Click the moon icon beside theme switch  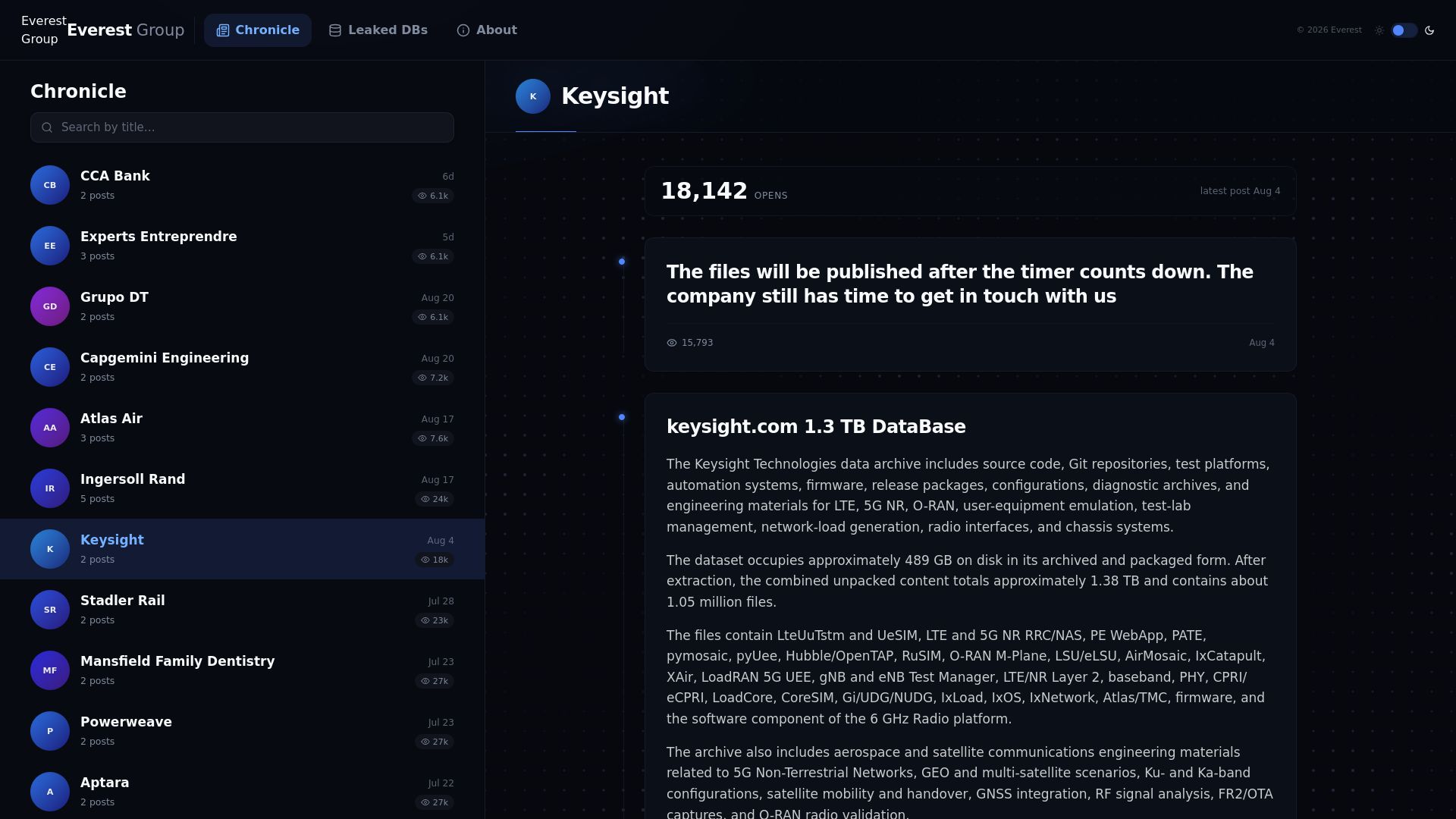point(1429,30)
